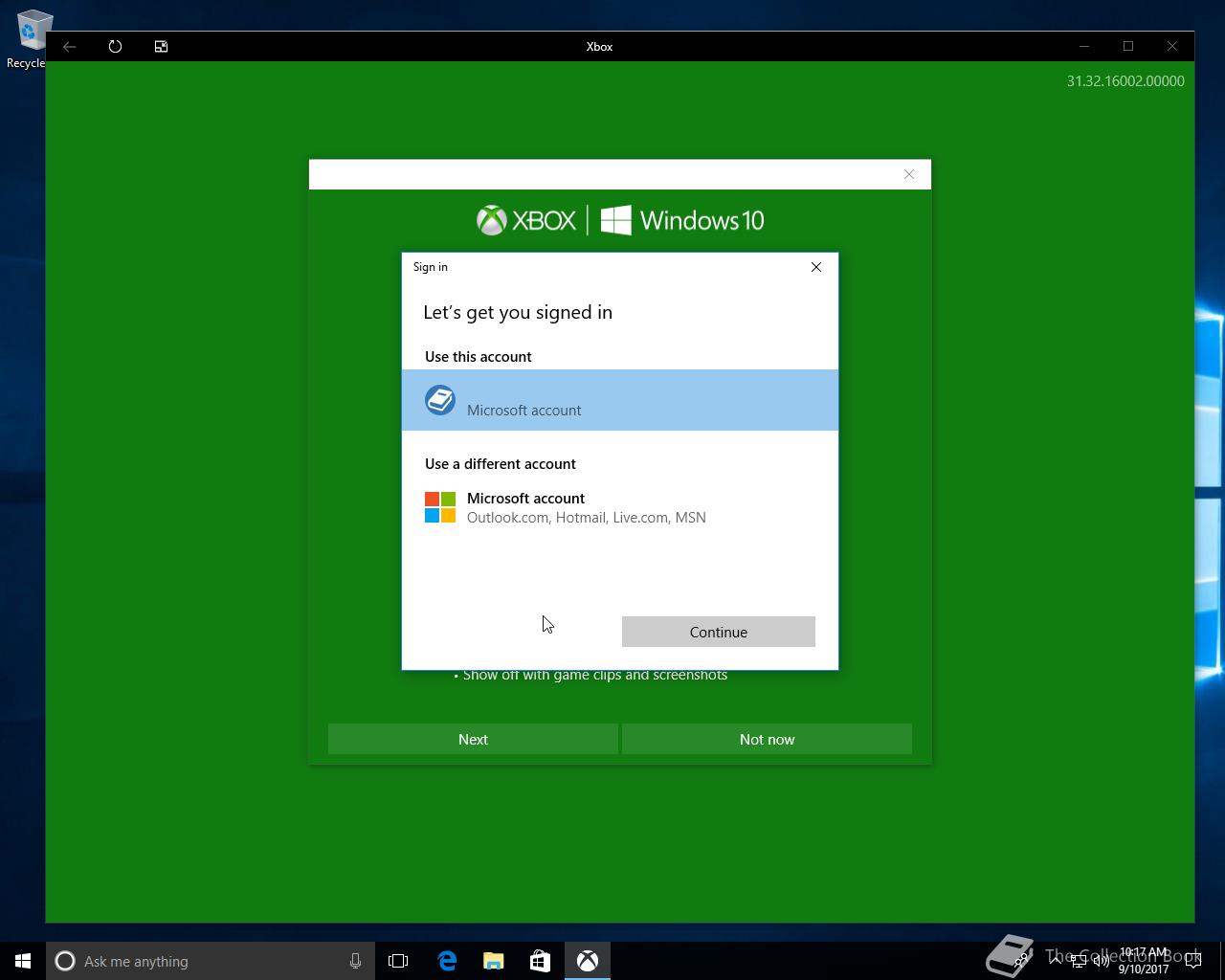
Task: Click the Xbox app taskbar icon
Action: [x=588, y=961]
